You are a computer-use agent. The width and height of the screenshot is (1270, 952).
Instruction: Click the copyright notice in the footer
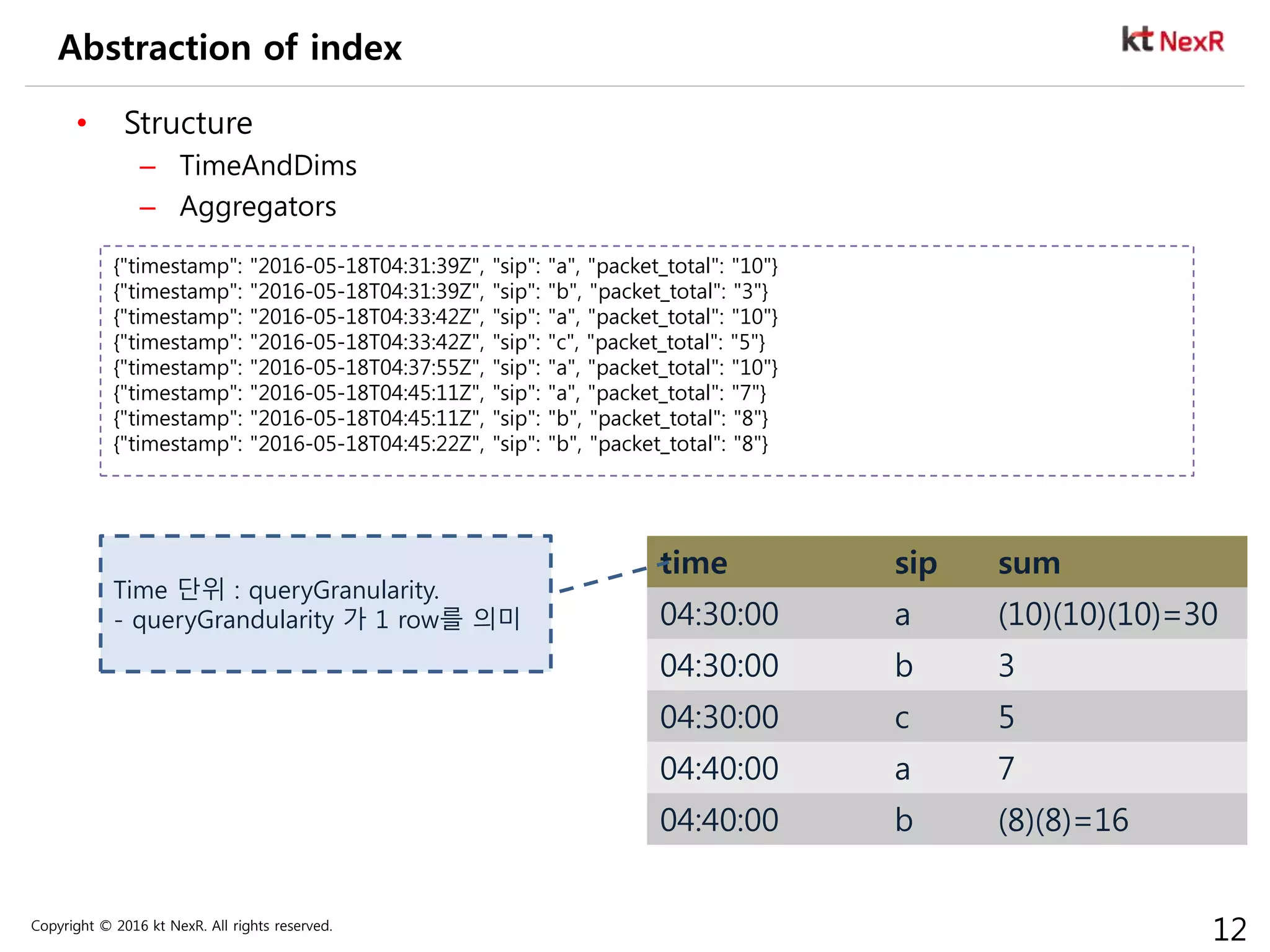click(182, 926)
